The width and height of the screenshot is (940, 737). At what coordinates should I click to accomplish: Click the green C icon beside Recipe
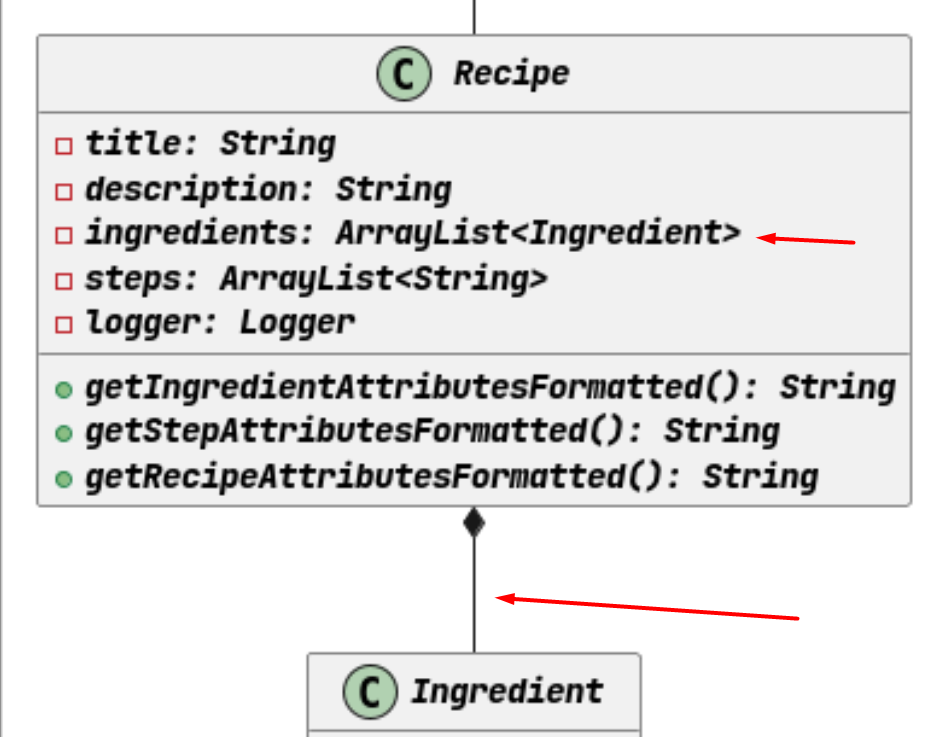[x=403, y=74]
